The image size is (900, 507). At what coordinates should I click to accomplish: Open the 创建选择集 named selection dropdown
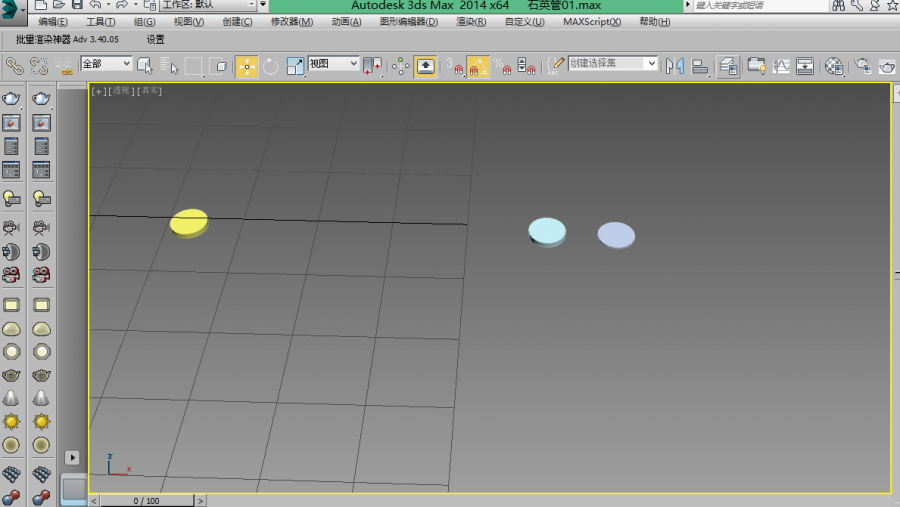point(613,64)
